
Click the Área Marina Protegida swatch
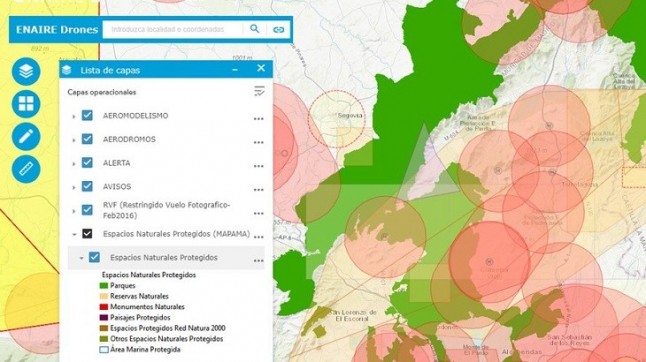104,350
